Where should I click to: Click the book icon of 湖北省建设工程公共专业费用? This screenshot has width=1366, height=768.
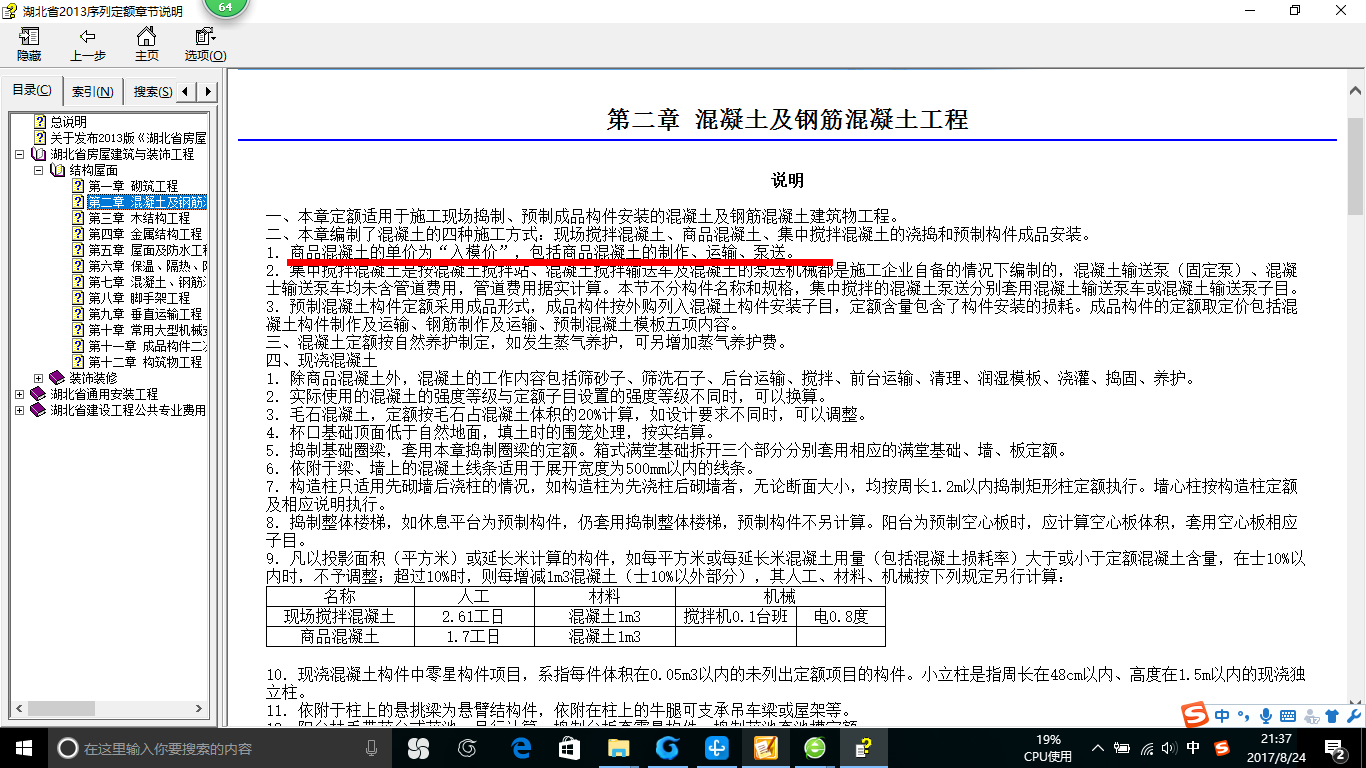(x=39, y=410)
